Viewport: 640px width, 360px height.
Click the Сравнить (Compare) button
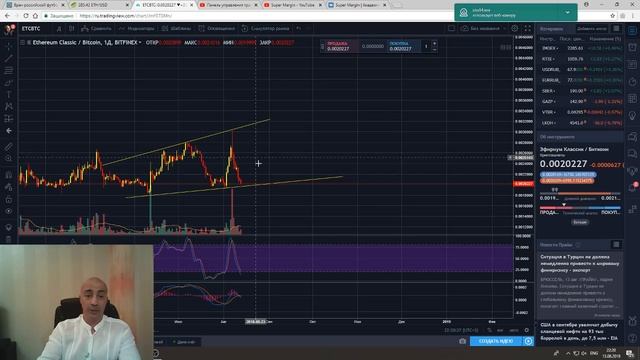click(x=96, y=29)
